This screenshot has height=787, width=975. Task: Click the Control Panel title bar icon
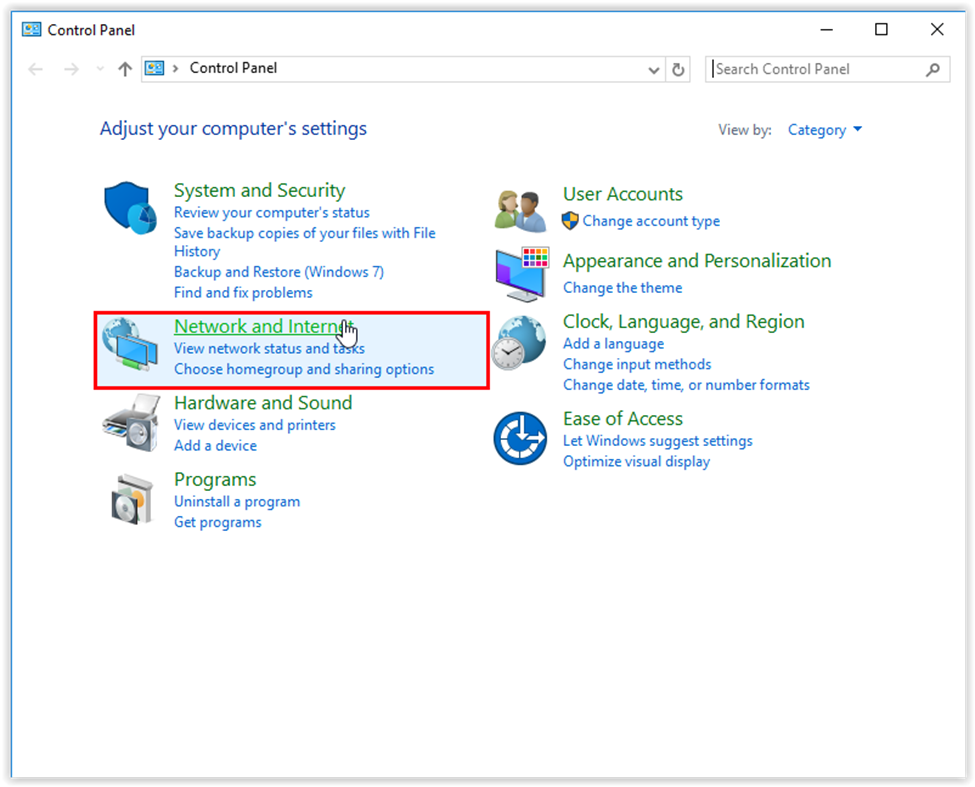coord(31,29)
